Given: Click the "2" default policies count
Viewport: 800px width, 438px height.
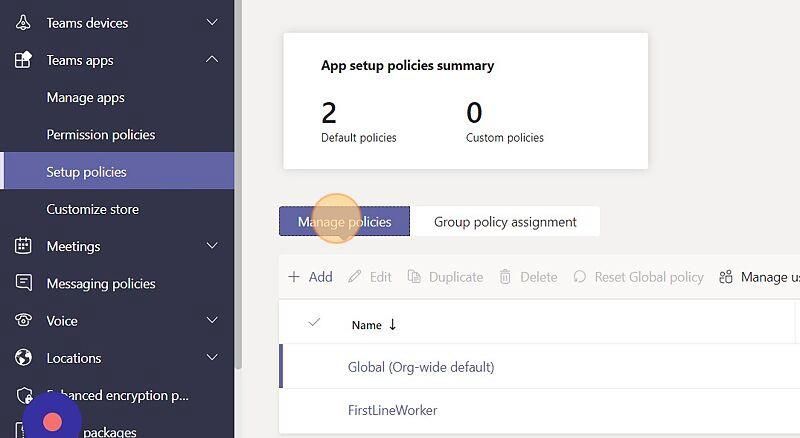Looking at the screenshot, I should click(x=329, y=113).
